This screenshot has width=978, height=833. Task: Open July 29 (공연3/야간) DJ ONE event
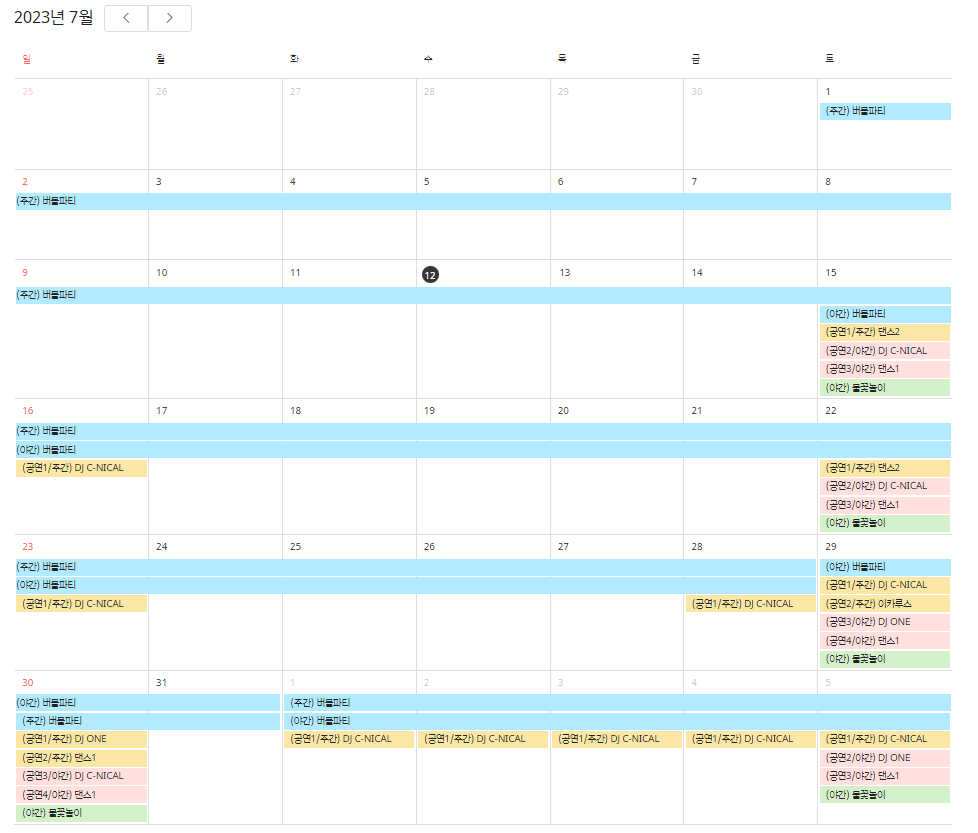[x=885, y=622]
